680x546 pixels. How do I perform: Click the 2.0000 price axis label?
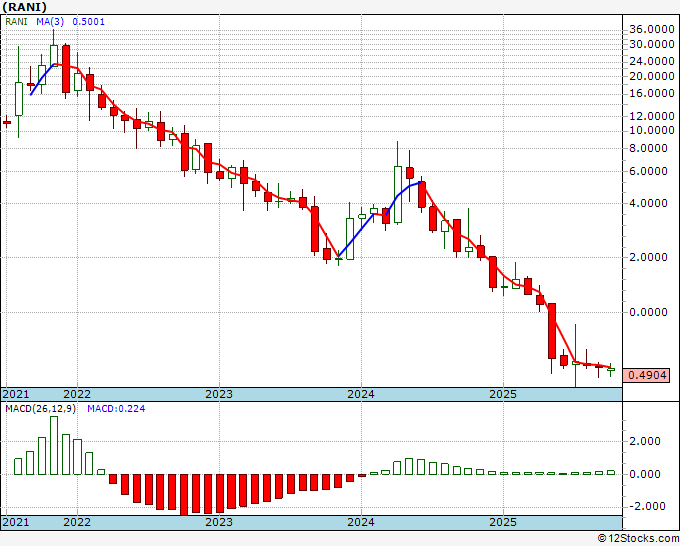648,257
